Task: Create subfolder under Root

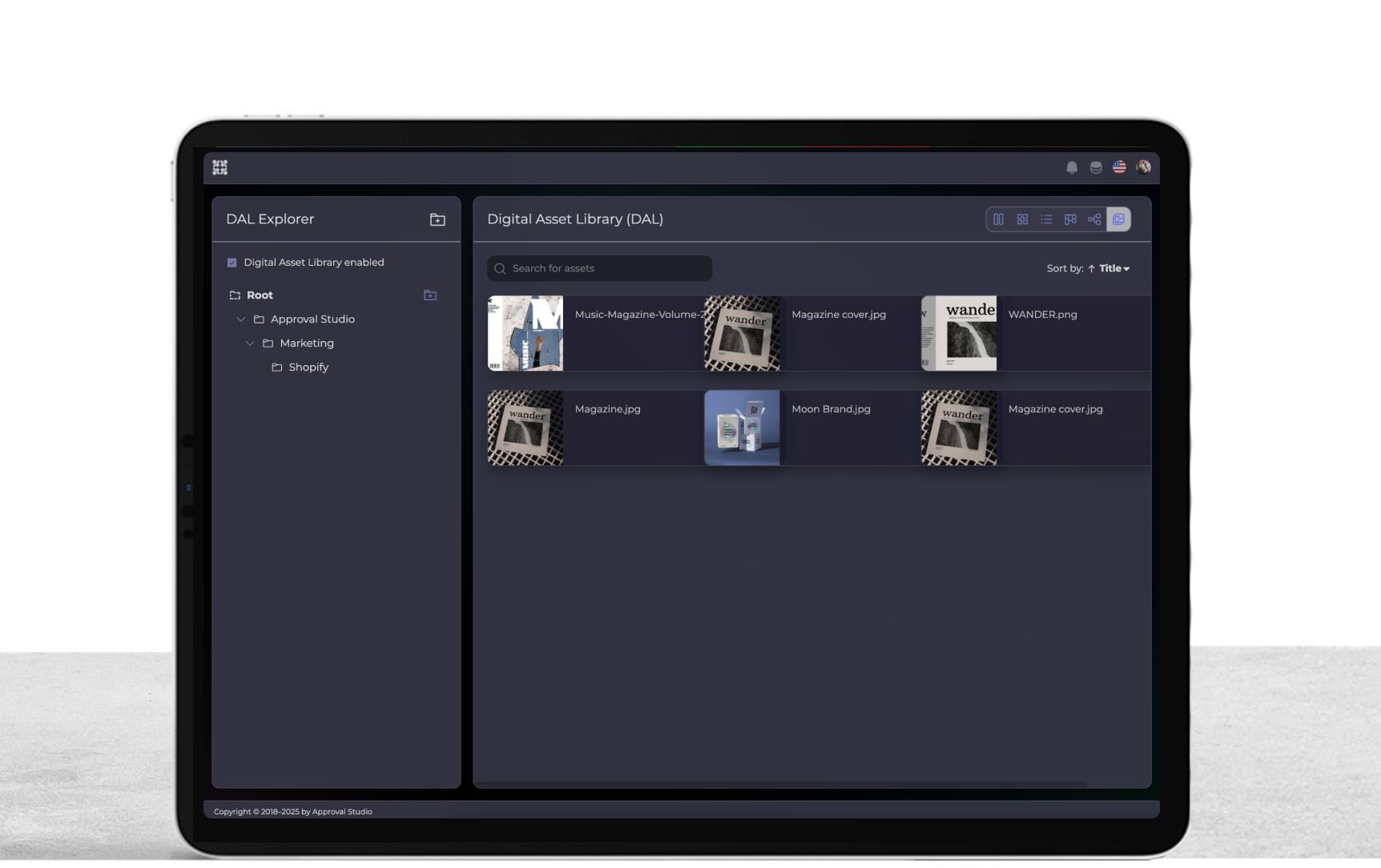Action: pos(430,295)
